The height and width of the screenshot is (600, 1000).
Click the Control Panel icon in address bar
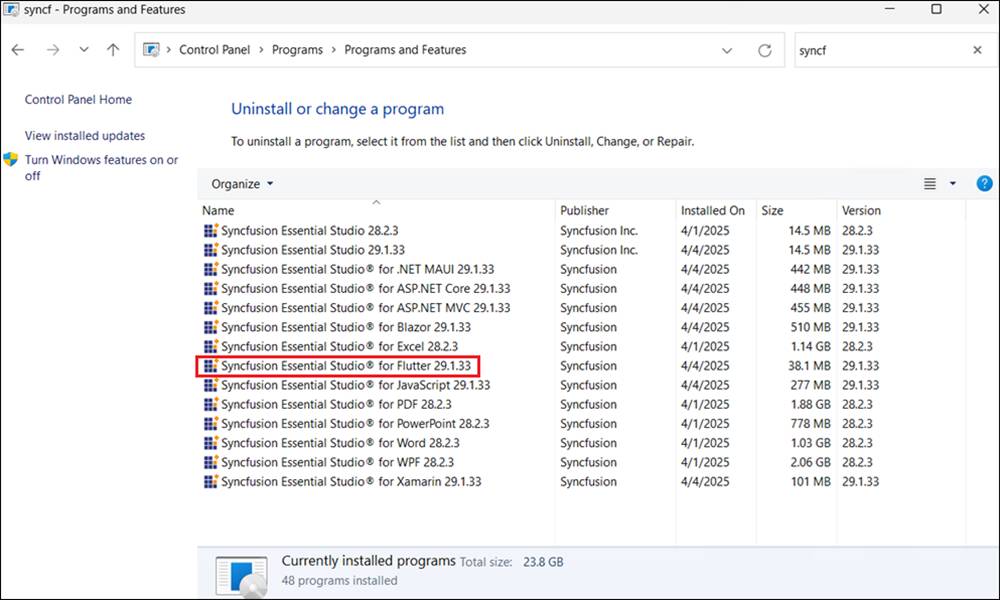pos(151,50)
